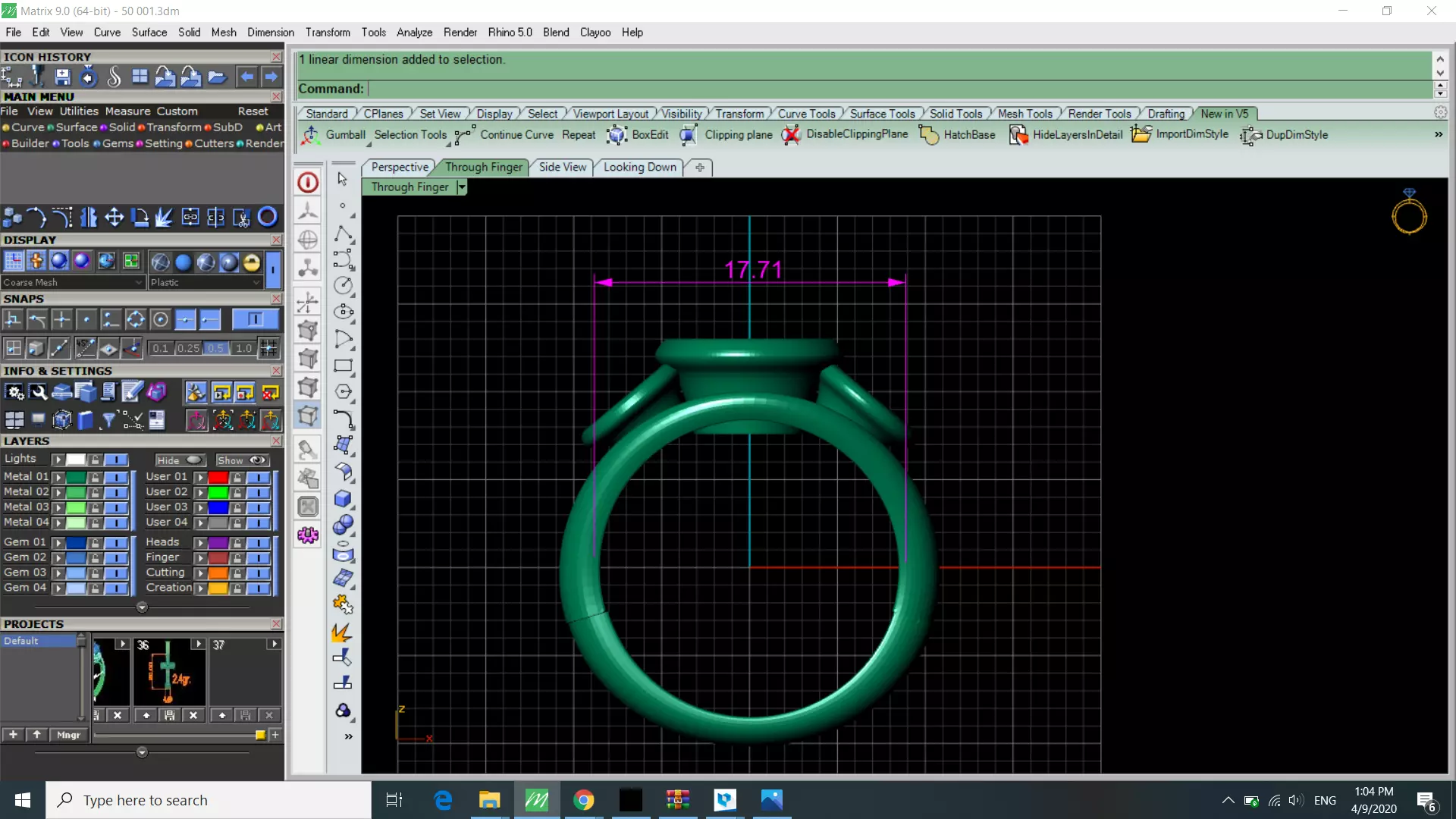1456x819 pixels.
Task: Open the Curve Tools toolbar tab
Action: (x=806, y=114)
